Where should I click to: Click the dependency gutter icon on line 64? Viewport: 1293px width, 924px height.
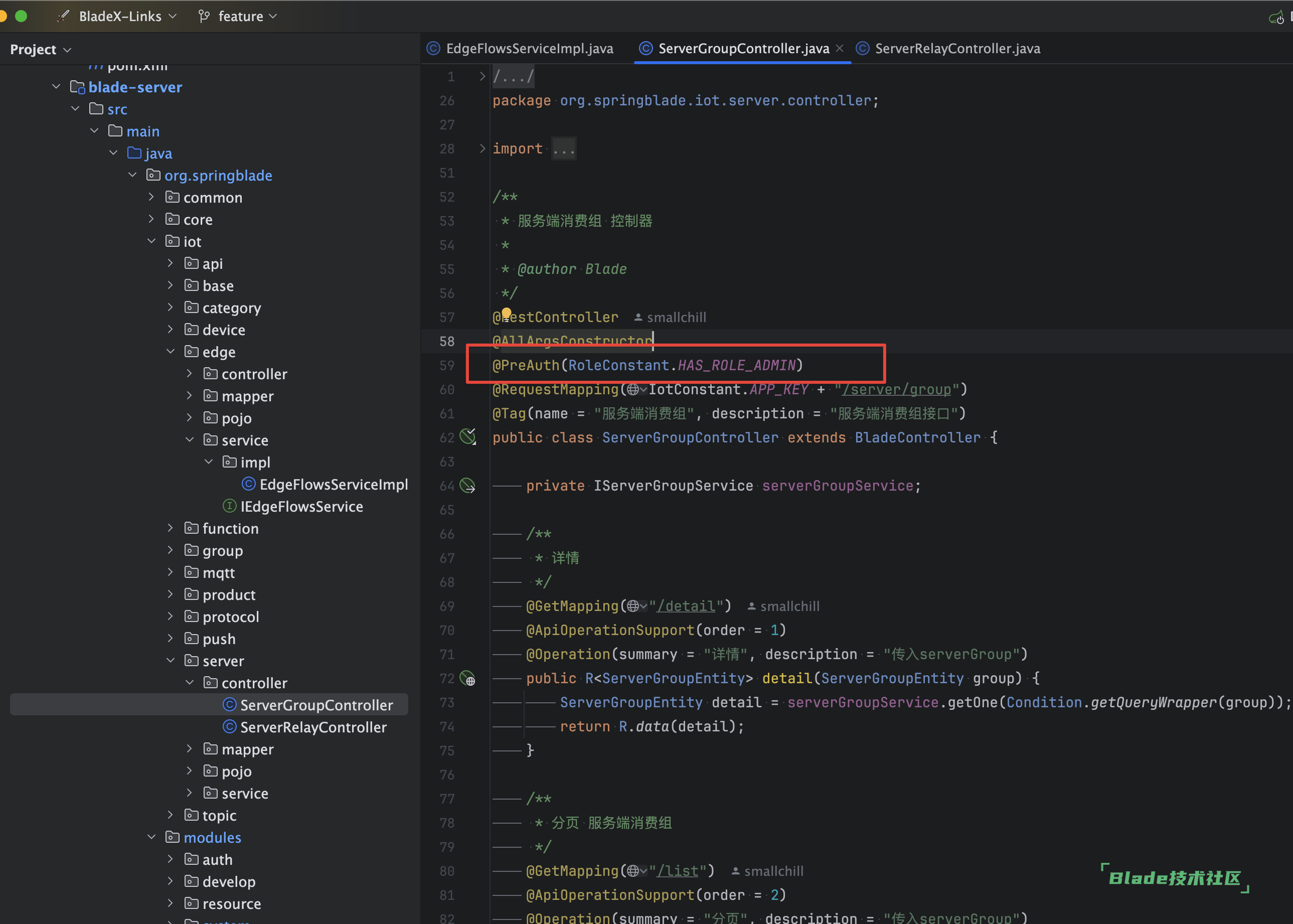click(467, 486)
